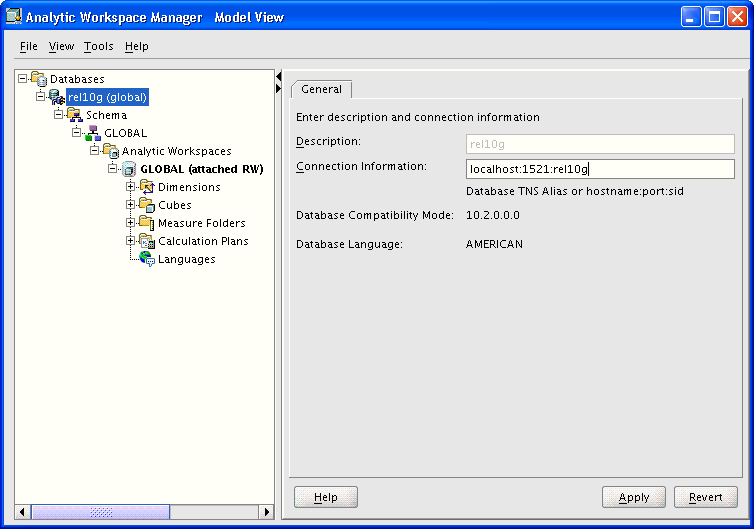Click the Analytic Workspaces folder icon

coord(111,151)
